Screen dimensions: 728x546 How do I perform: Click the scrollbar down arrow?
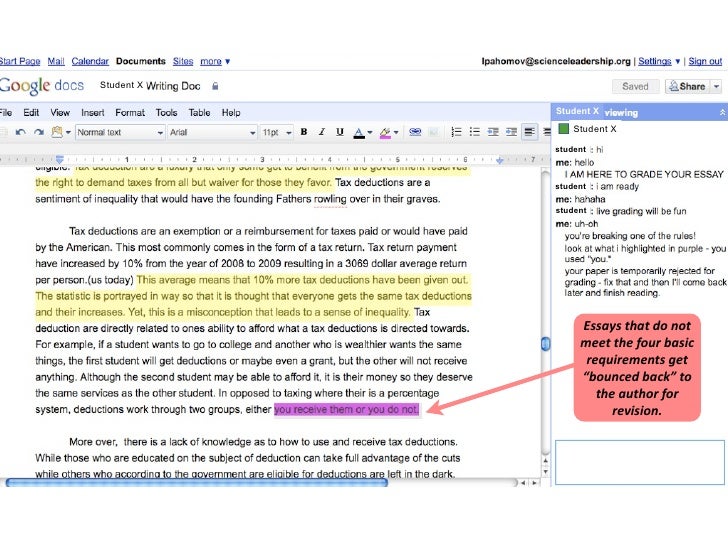click(546, 472)
